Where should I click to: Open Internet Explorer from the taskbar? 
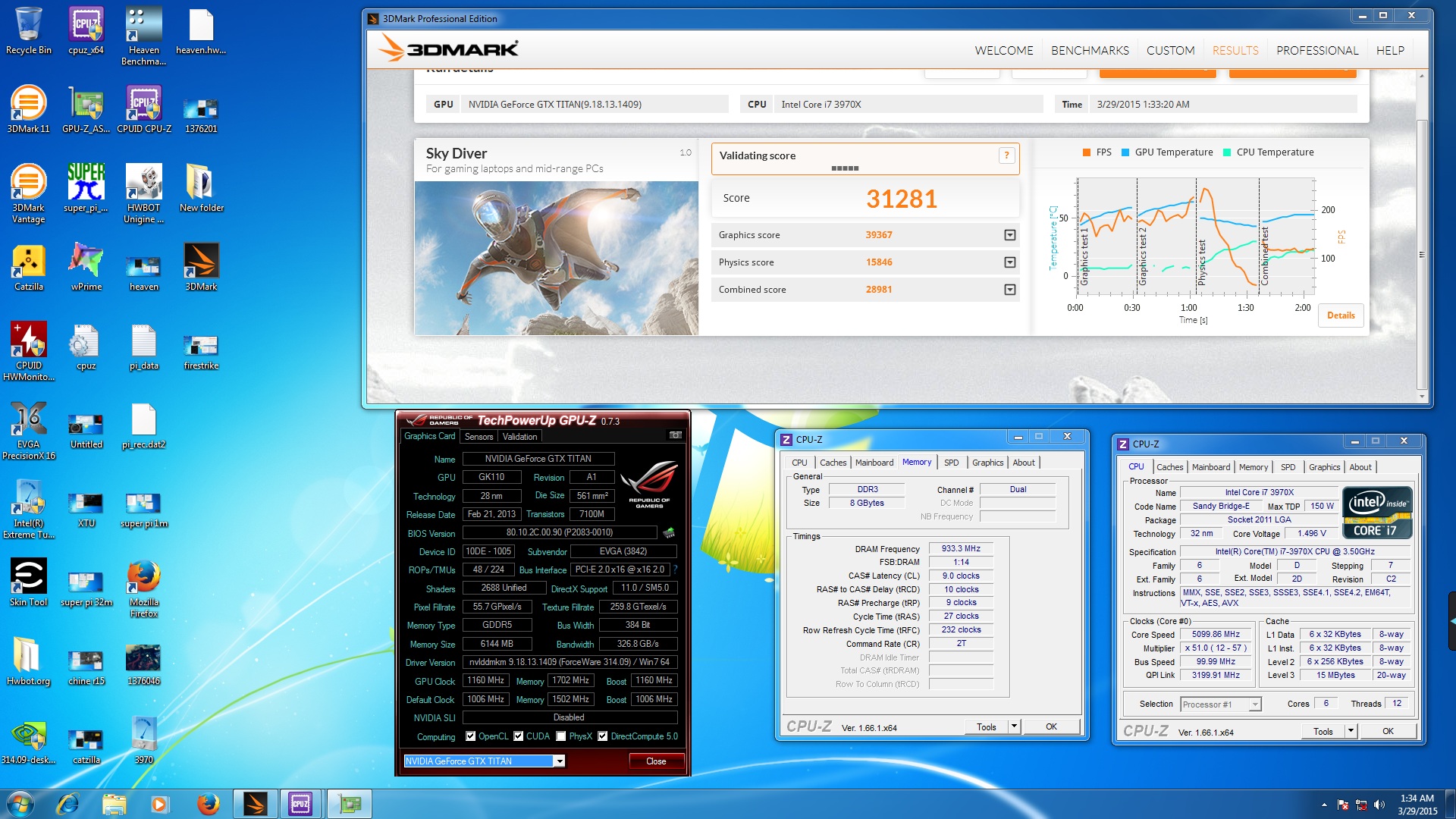[68, 804]
